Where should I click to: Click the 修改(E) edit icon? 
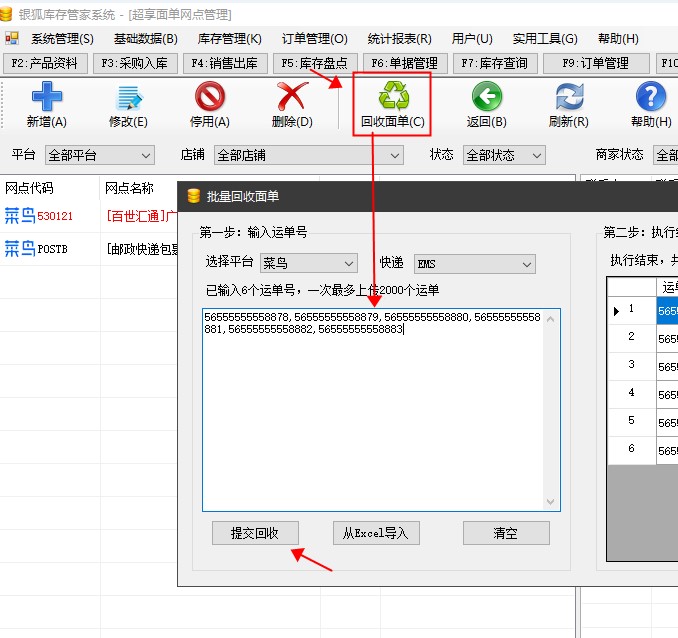click(128, 98)
